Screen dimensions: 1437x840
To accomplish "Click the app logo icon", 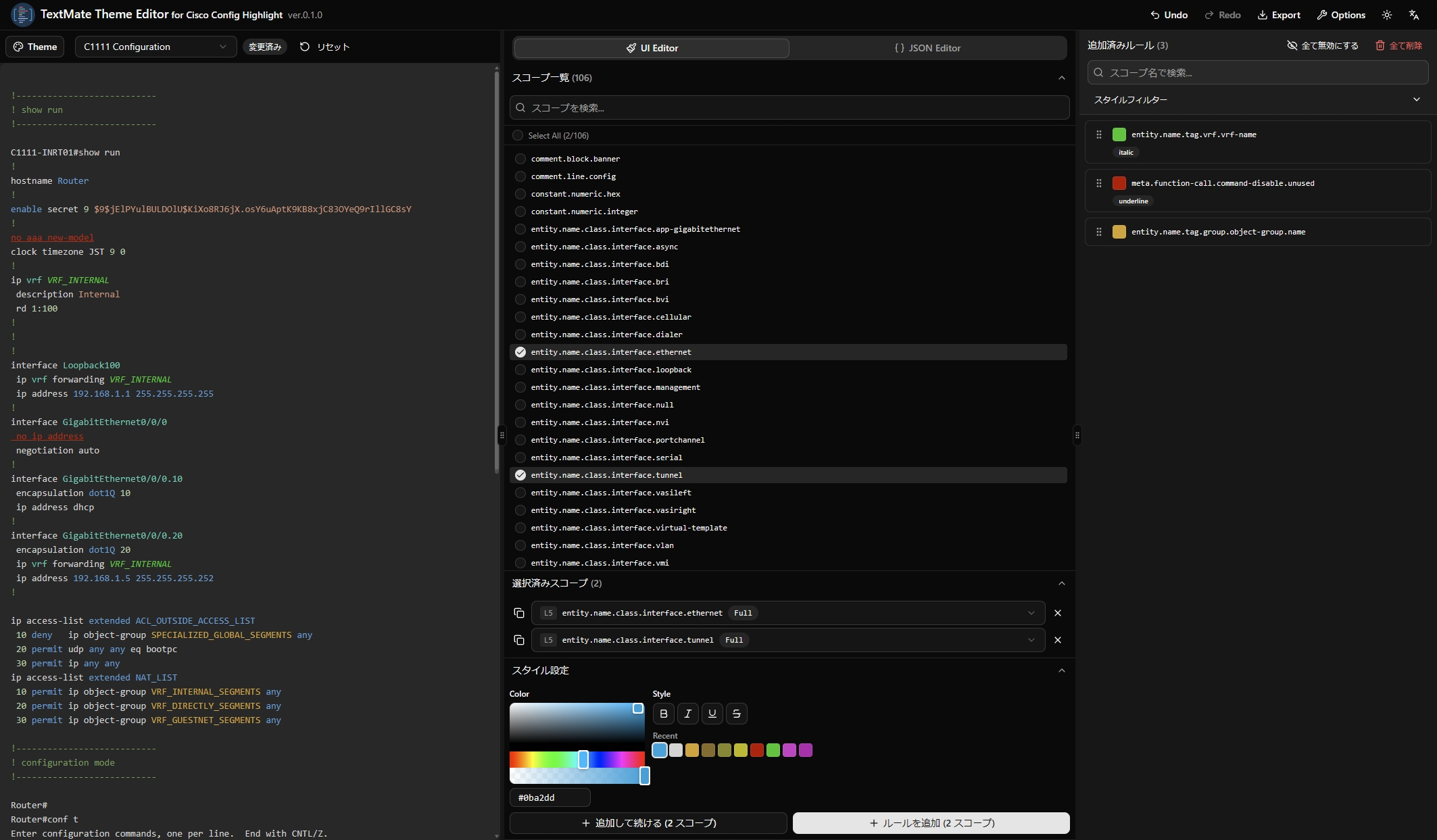I will [23, 14].
